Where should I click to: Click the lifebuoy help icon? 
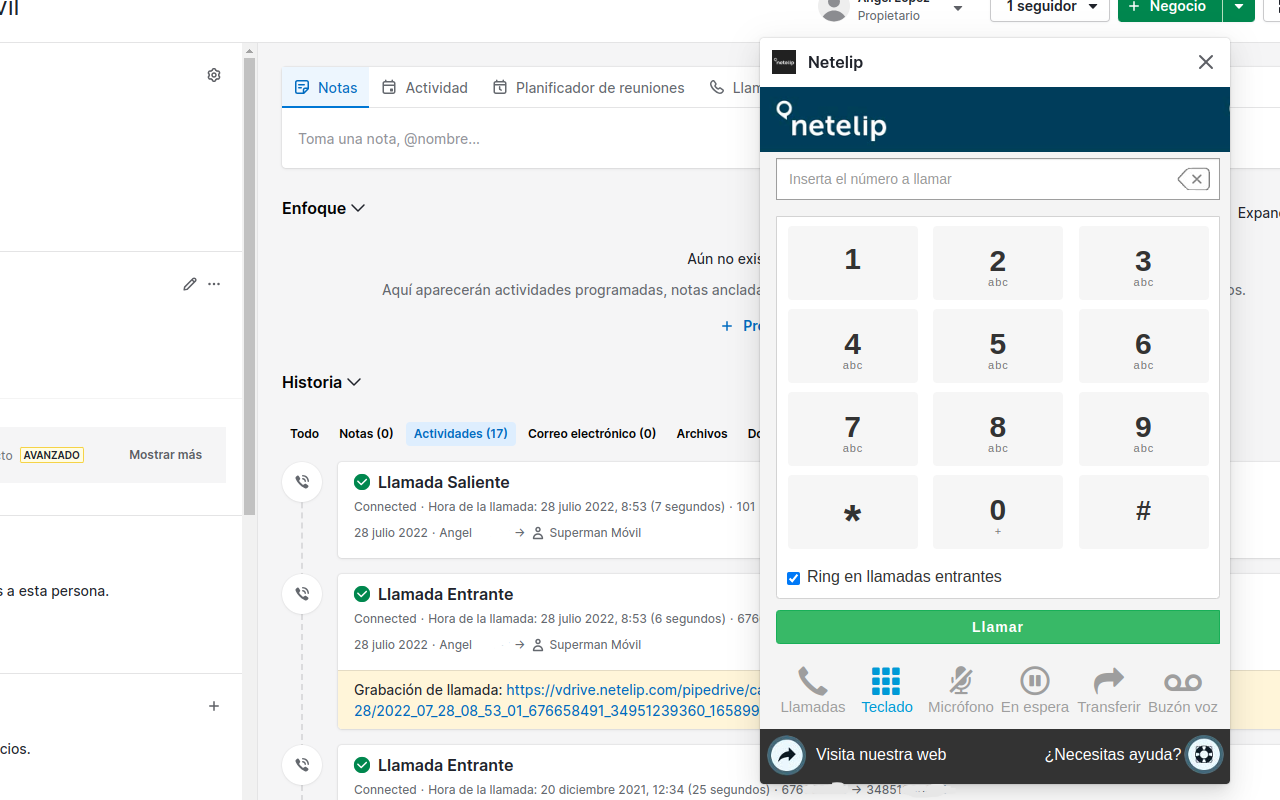click(1204, 755)
